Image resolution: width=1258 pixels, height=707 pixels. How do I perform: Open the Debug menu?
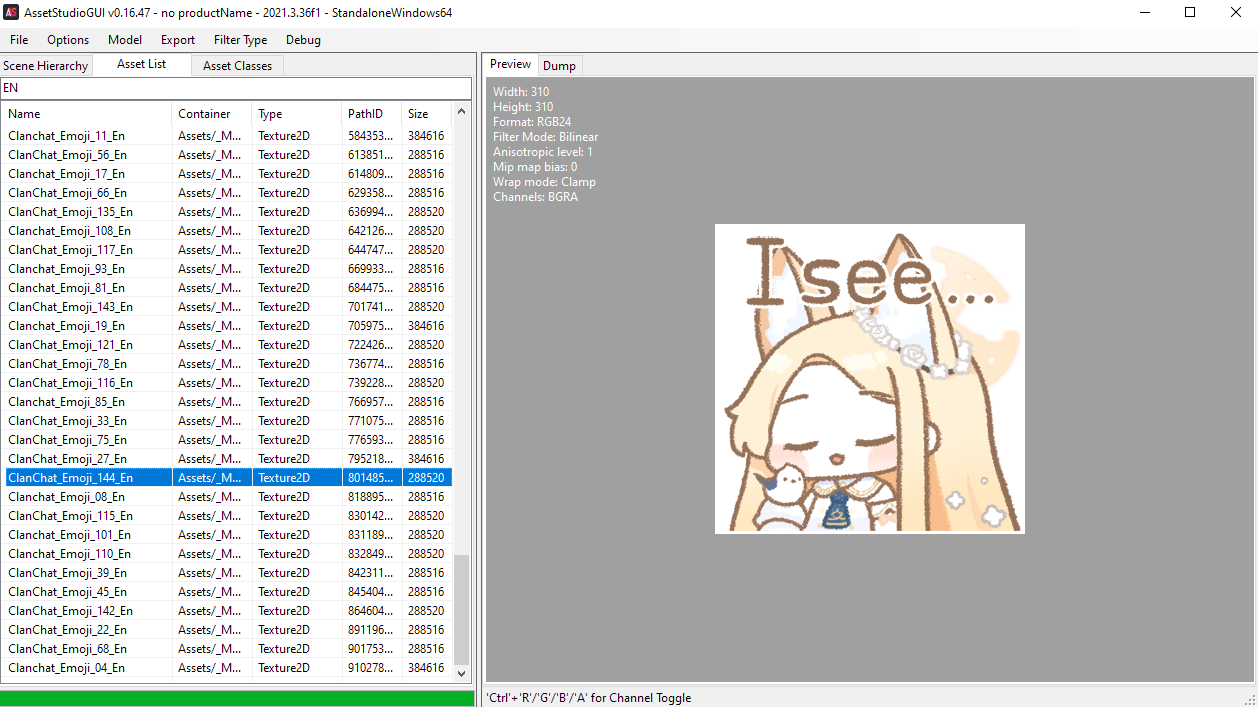point(303,40)
